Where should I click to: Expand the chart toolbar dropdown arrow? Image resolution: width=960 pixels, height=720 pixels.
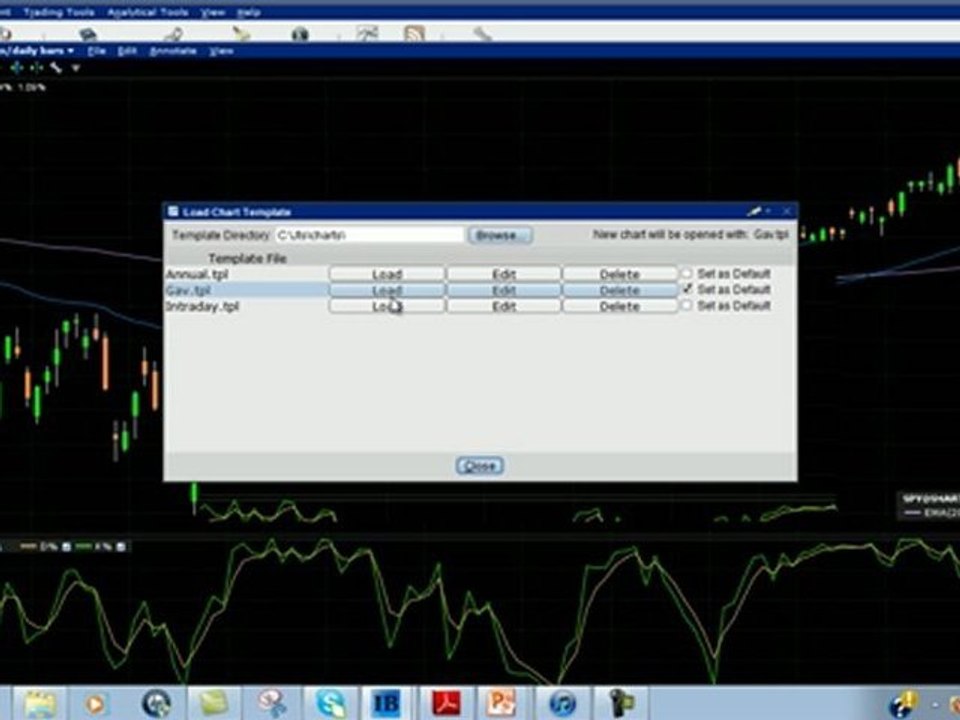(75, 68)
